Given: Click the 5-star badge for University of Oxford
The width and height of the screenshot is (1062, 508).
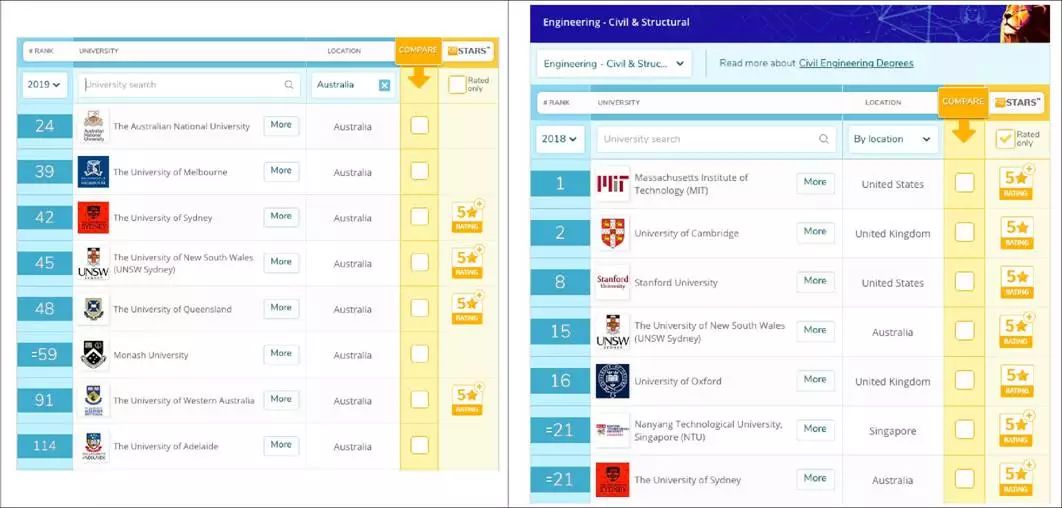Looking at the screenshot, I should [1017, 381].
